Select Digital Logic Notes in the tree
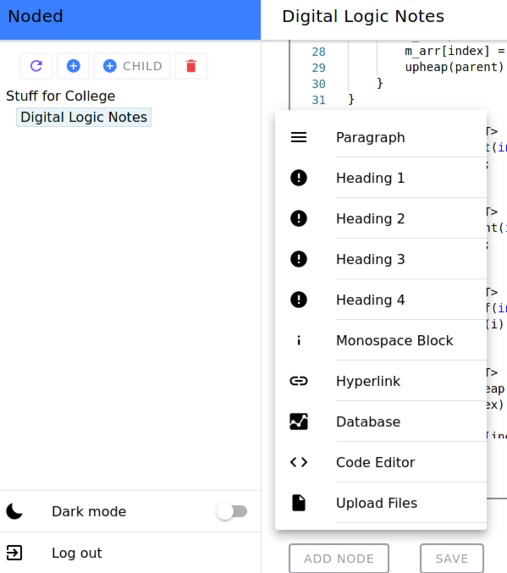Image resolution: width=507 pixels, height=573 pixels. click(84, 117)
